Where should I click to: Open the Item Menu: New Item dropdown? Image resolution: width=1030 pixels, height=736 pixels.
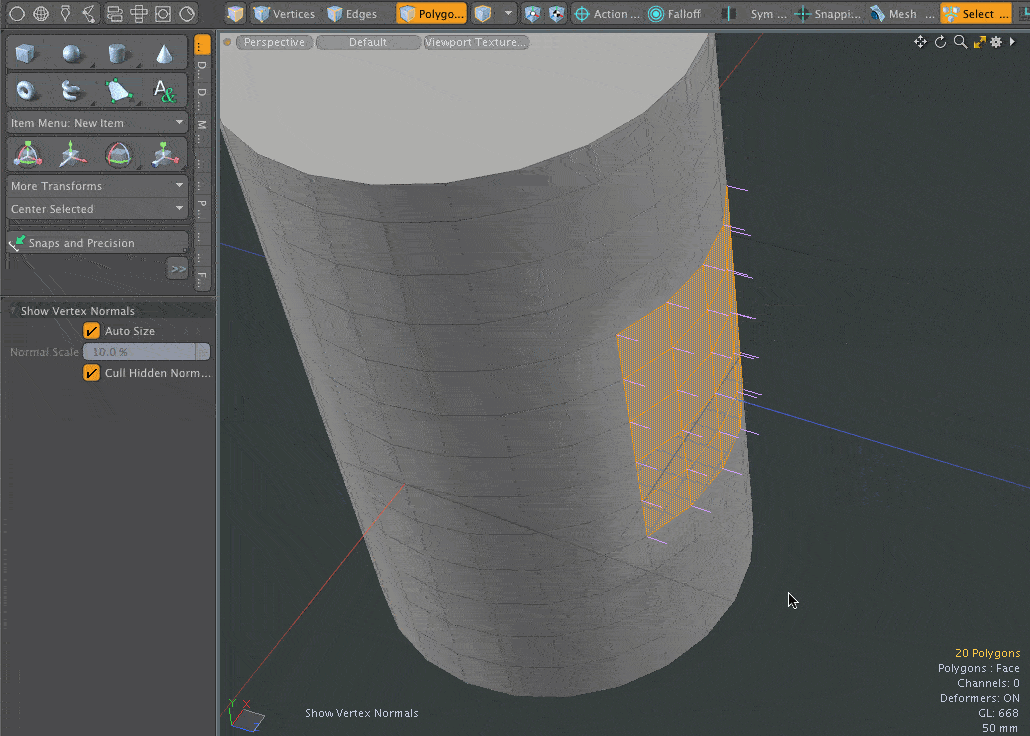click(97, 123)
